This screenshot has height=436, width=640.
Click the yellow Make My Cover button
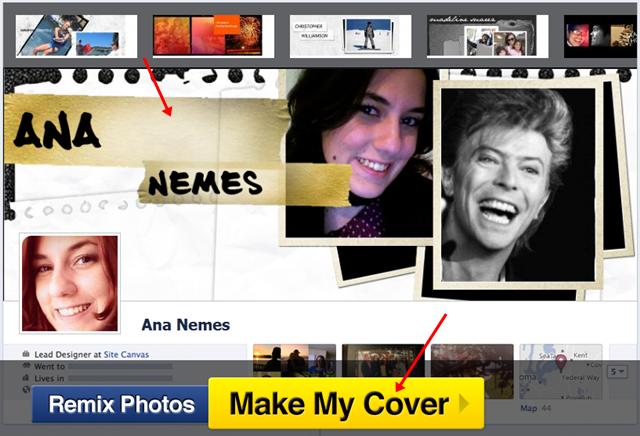(x=346, y=403)
